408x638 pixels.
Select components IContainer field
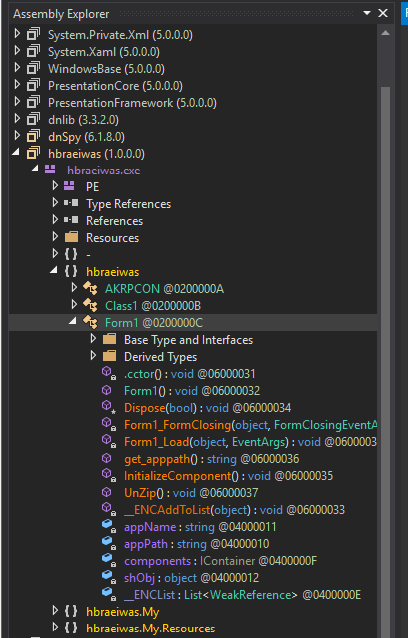[220, 561]
